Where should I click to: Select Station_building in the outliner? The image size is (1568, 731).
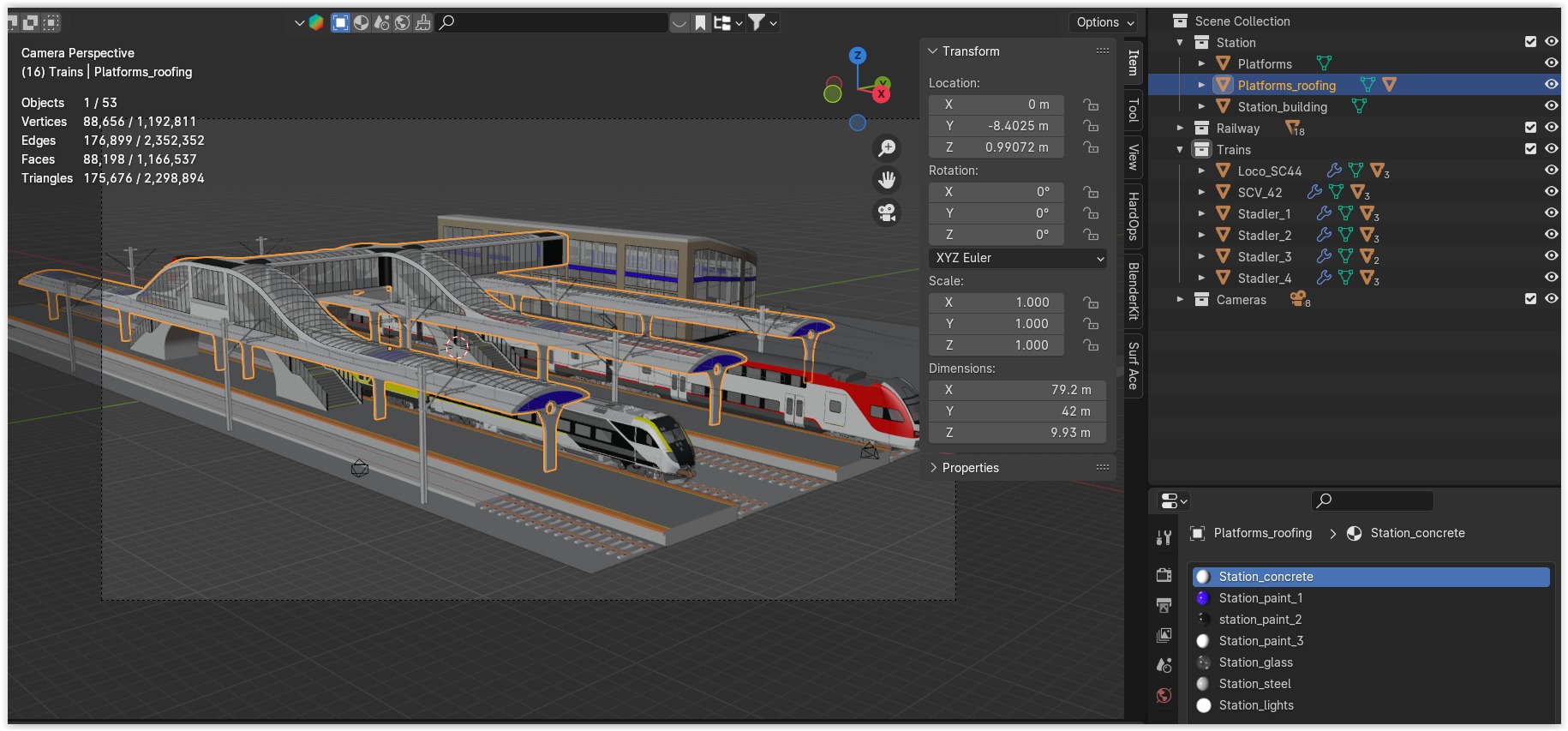point(1282,106)
